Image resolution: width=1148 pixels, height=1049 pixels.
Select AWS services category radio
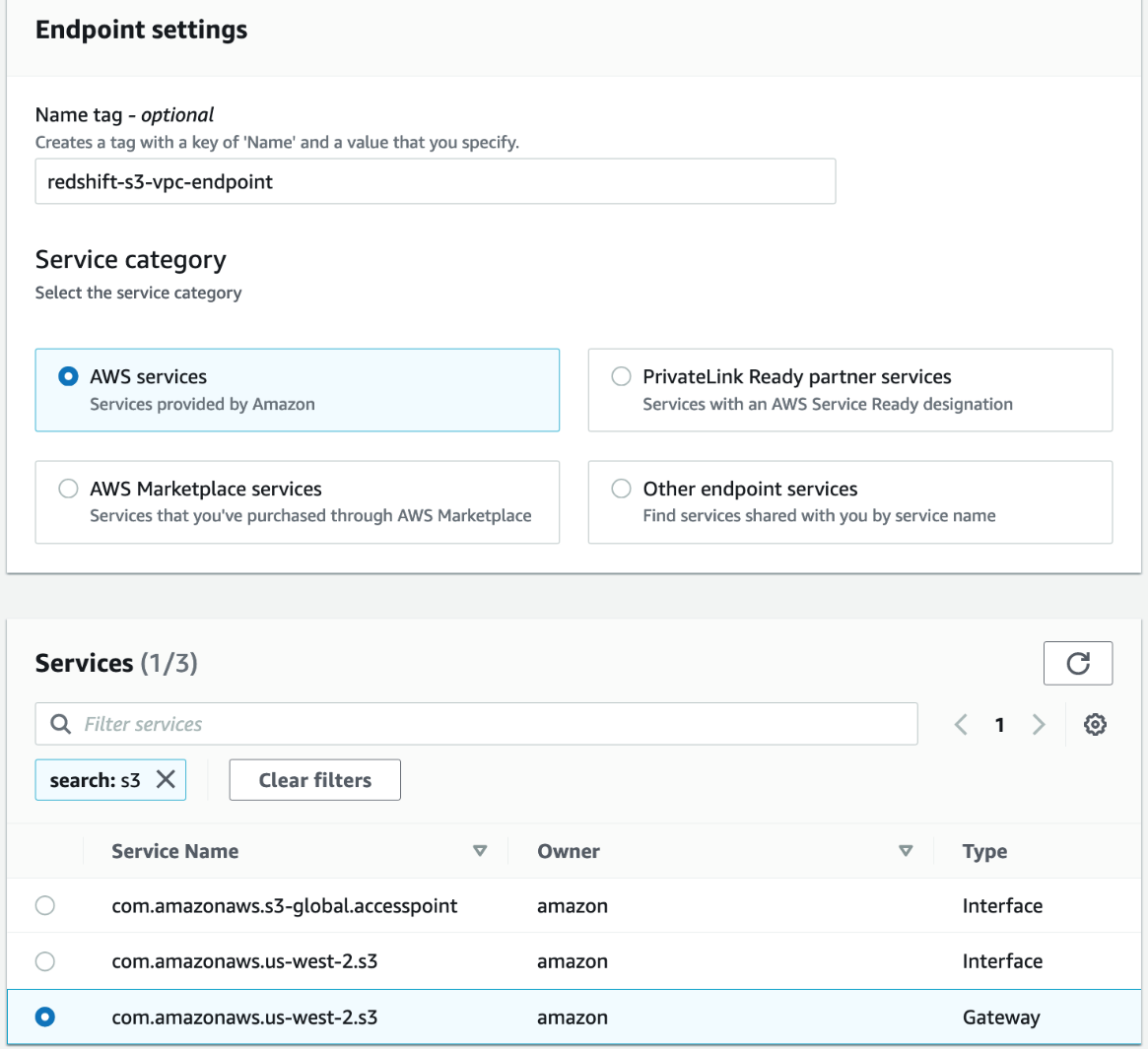[x=68, y=376]
